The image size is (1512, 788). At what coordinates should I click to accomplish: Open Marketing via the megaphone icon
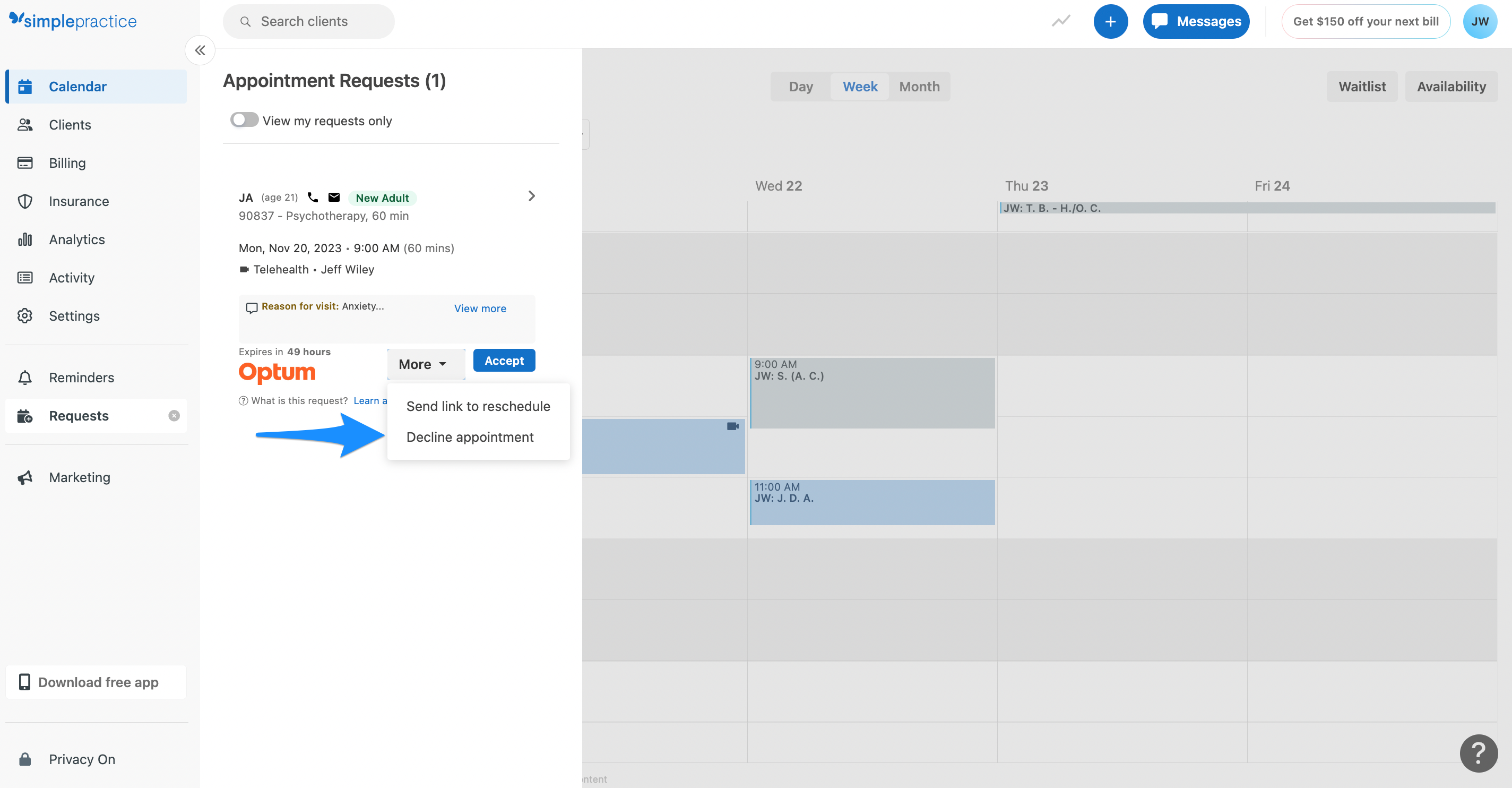25,477
